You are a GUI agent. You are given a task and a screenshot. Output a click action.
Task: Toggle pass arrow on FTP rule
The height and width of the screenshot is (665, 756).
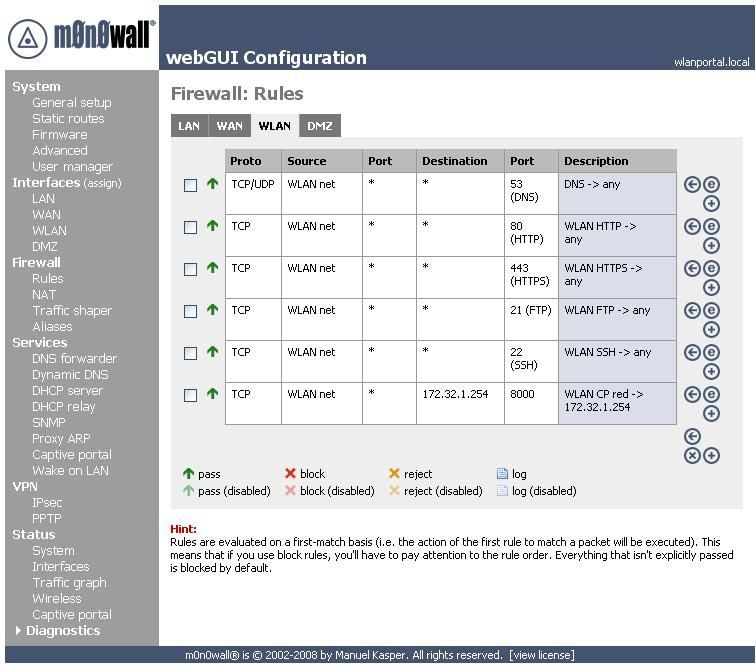(213, 309)
